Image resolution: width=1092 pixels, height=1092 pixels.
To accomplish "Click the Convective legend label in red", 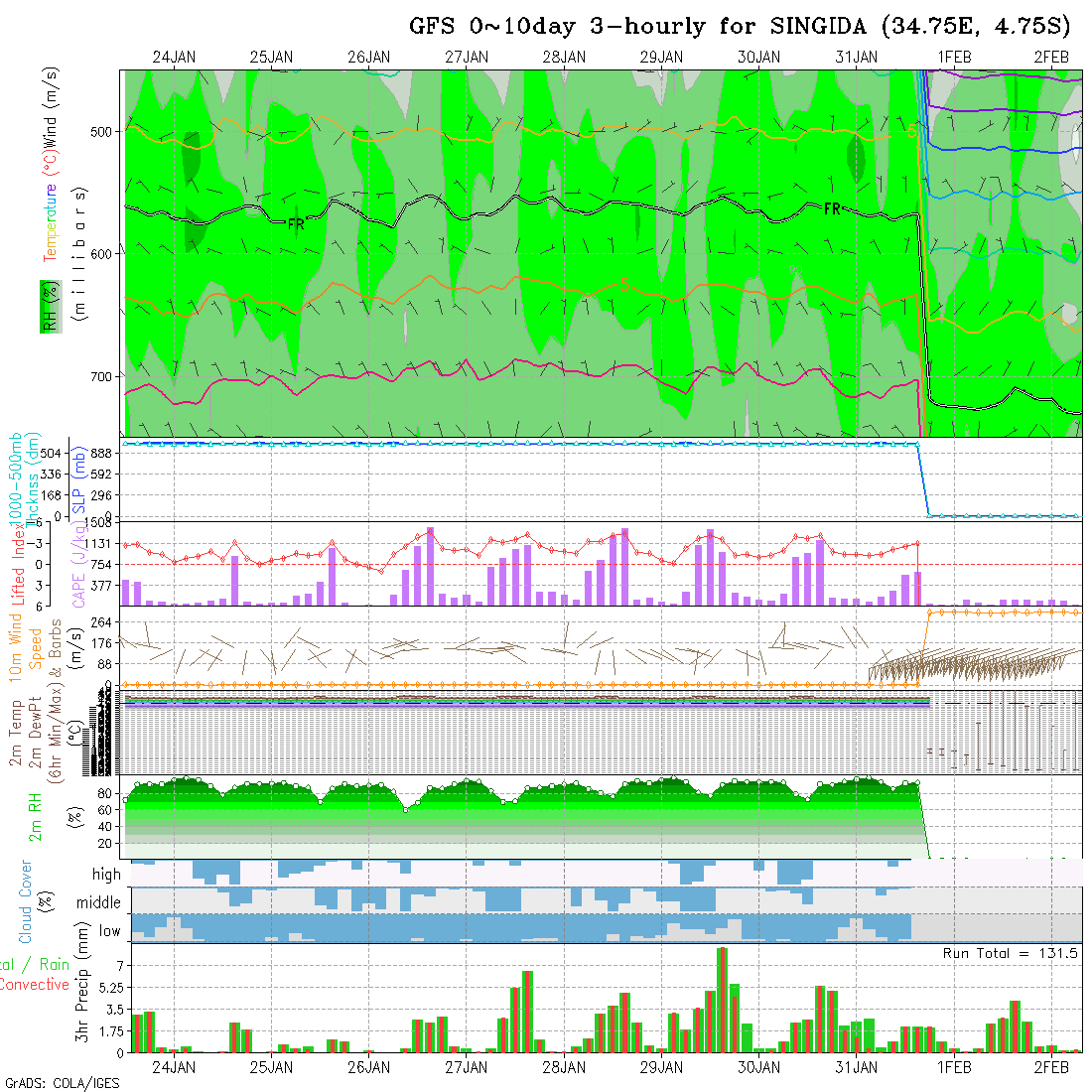I will coord(35,984).
